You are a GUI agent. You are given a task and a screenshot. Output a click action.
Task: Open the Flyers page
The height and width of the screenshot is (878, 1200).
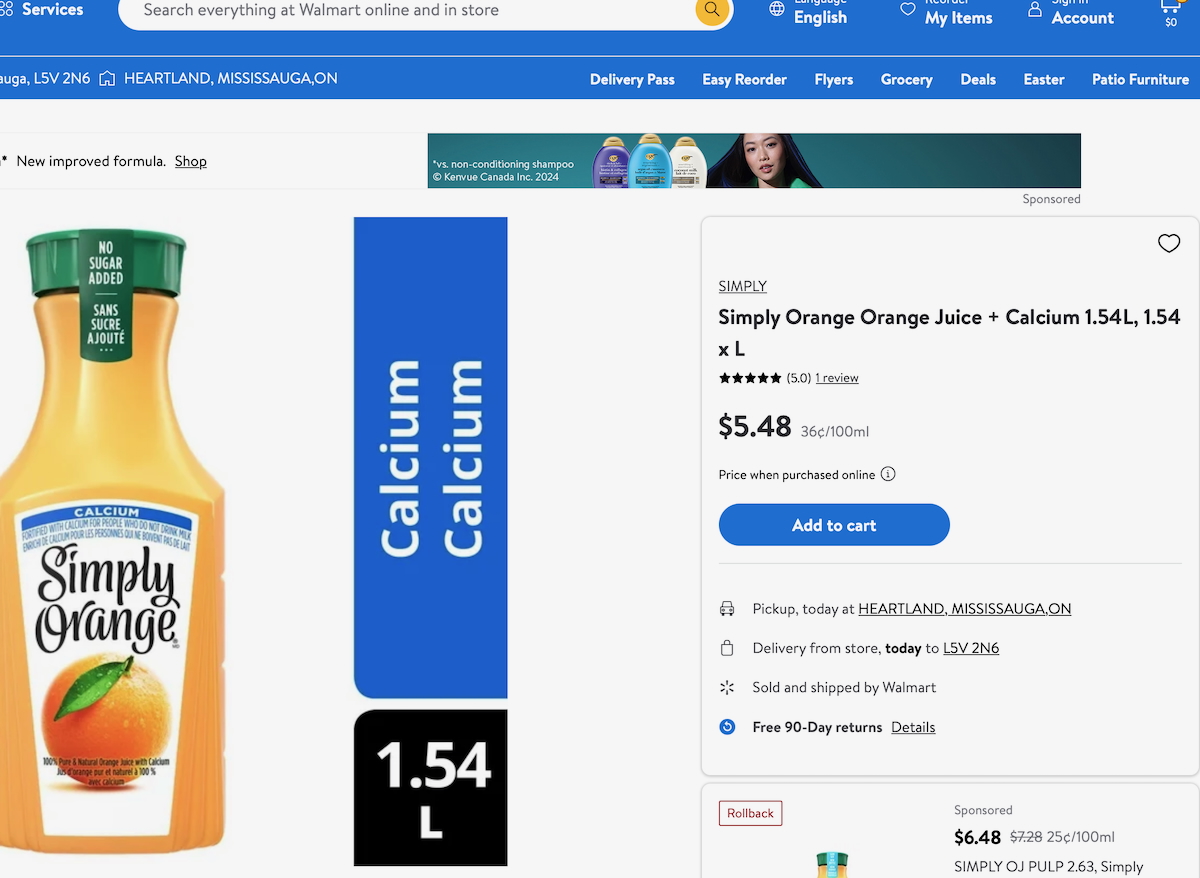click(833, 79)
